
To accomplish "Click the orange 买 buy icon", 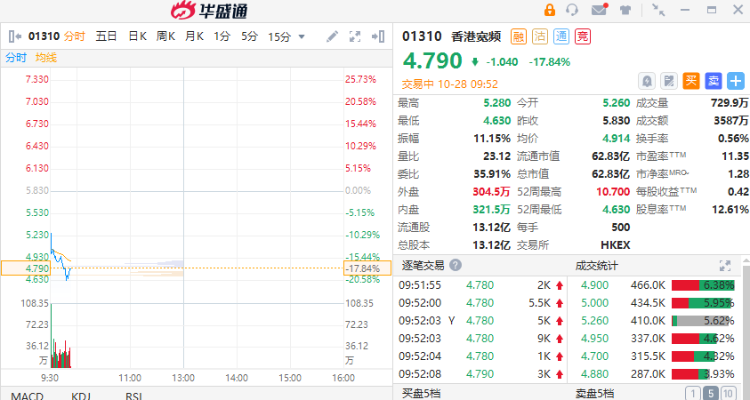I will [691, 80].
